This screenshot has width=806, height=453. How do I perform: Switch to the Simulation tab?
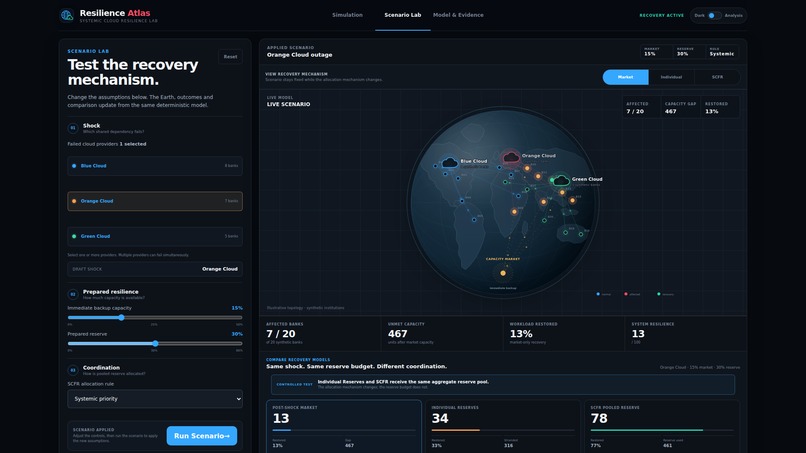[347, 15]
